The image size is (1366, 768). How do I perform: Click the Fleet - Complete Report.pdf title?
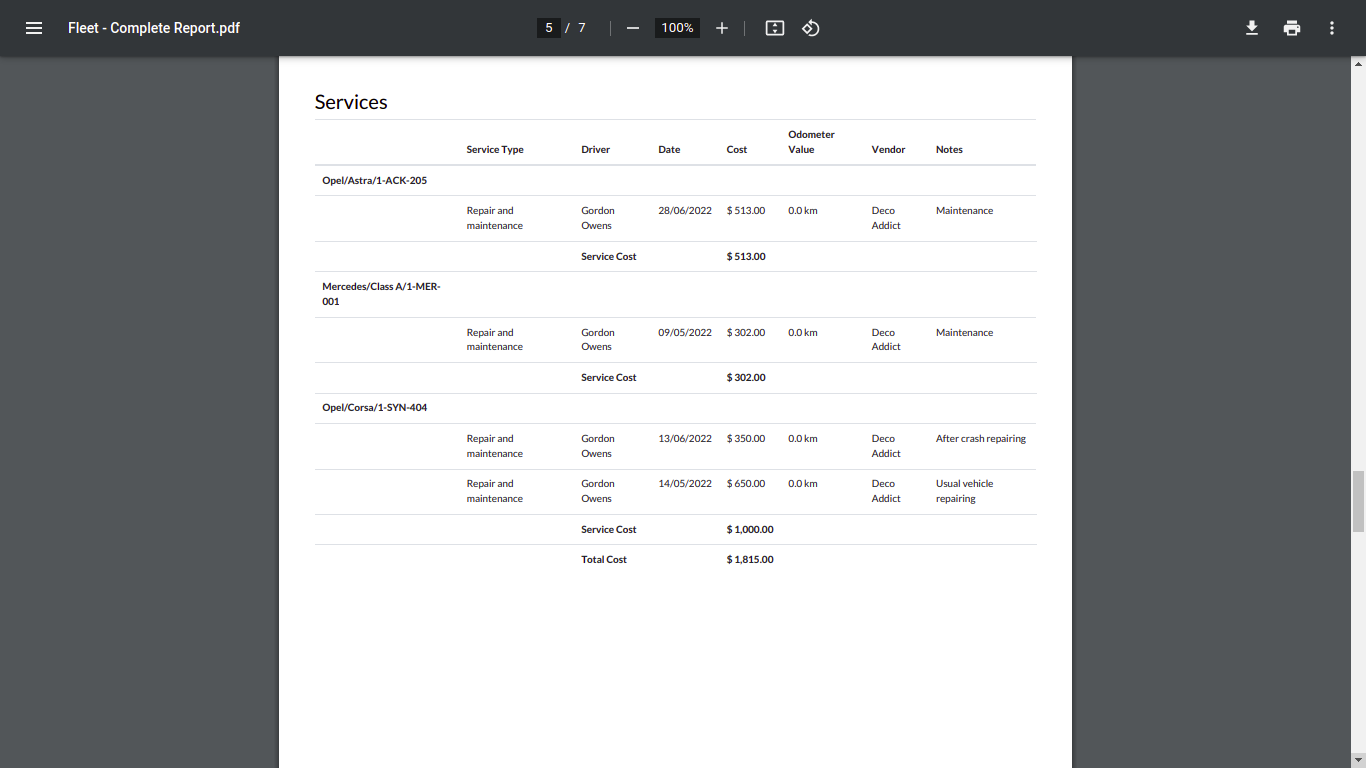[154, 28]
